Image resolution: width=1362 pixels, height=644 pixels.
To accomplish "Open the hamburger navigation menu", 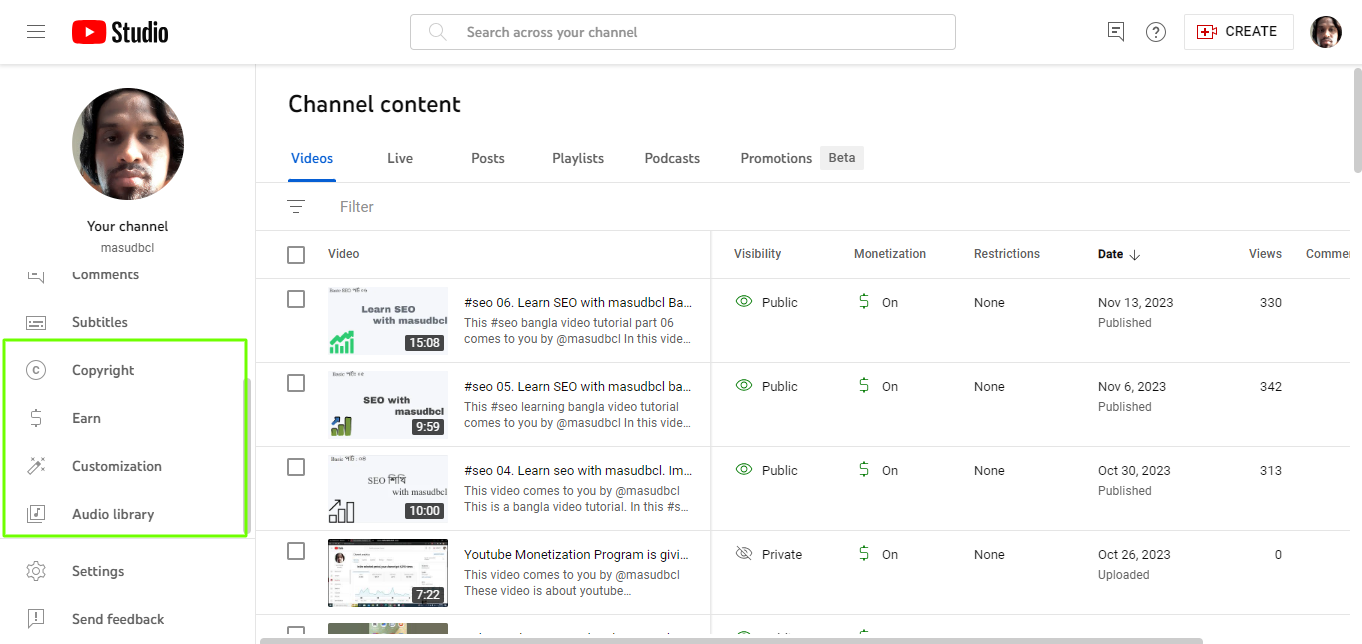I will pyautogui.click(x=36, y=32).
